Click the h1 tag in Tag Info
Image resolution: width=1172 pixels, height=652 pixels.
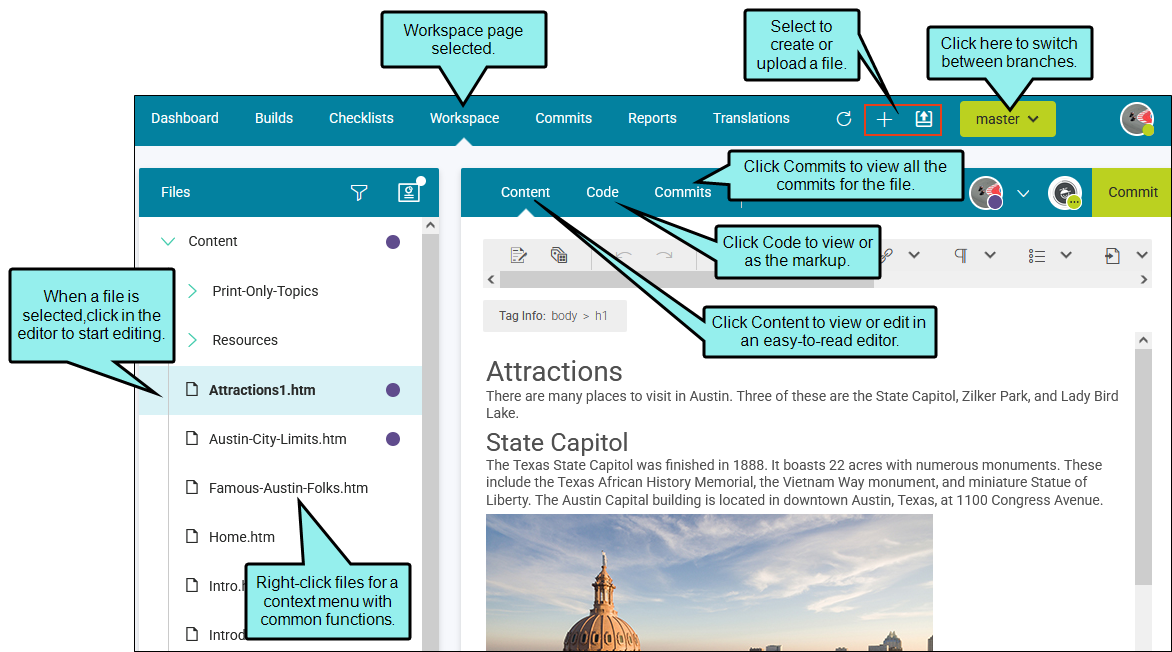601,316
